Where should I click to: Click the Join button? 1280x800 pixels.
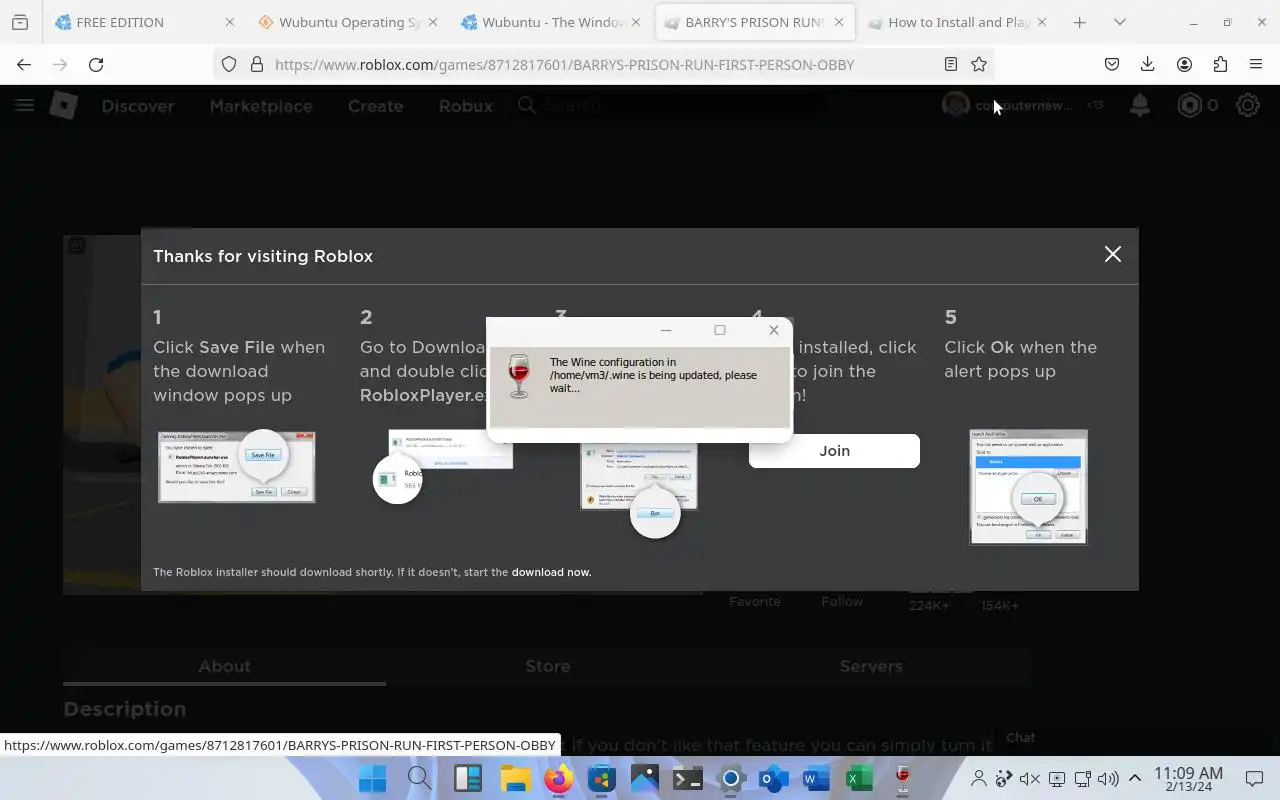834,451
